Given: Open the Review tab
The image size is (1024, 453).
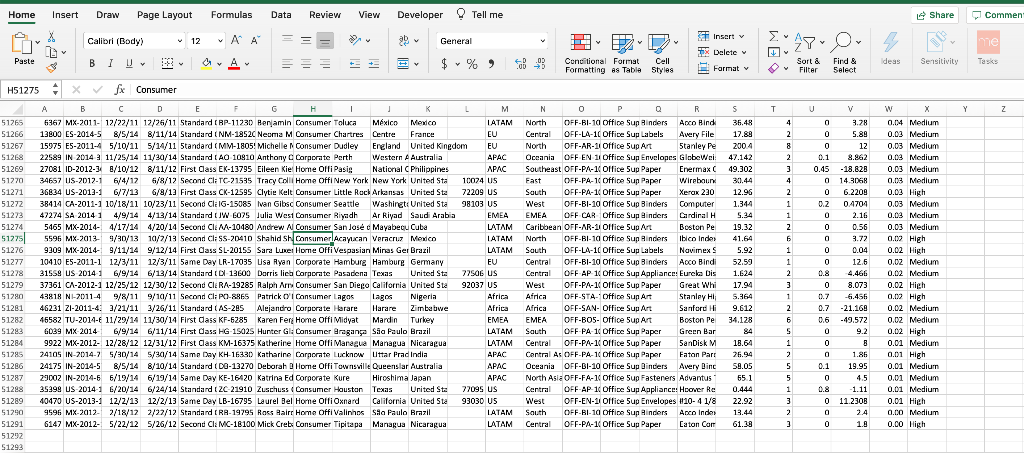Looking at the screenshot, I should click(325, 14).
